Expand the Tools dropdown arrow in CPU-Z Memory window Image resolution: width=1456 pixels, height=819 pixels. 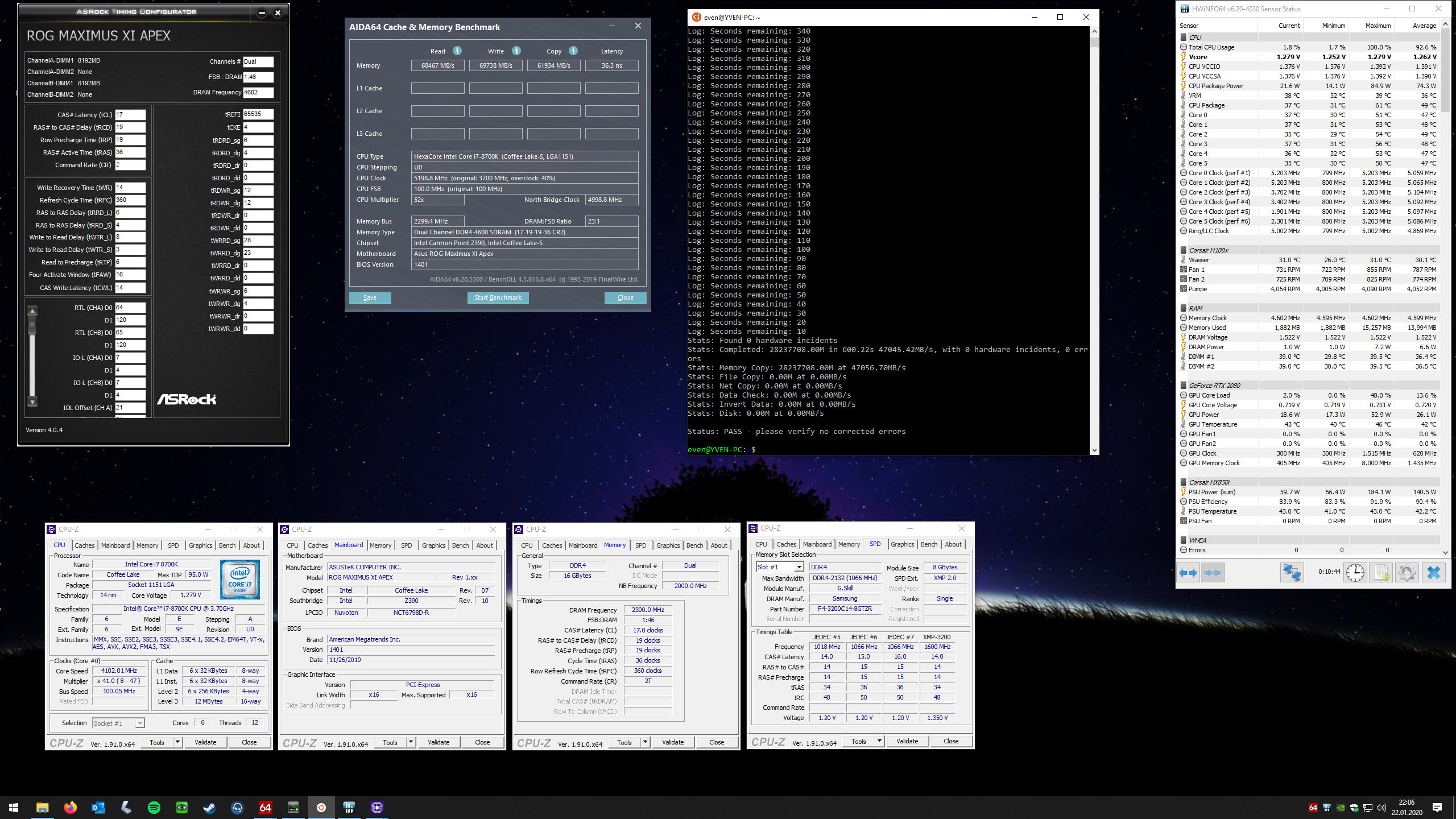point(645,742)
